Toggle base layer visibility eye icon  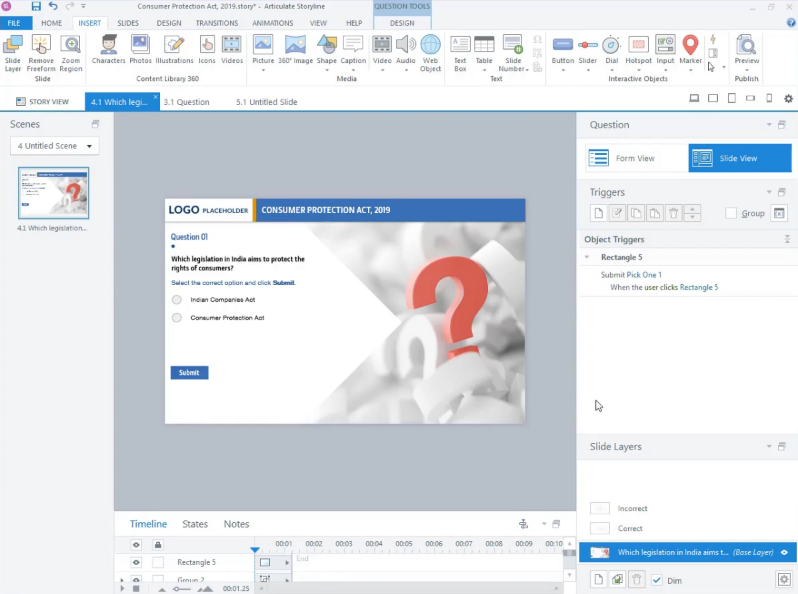click(x=784, y=552)
